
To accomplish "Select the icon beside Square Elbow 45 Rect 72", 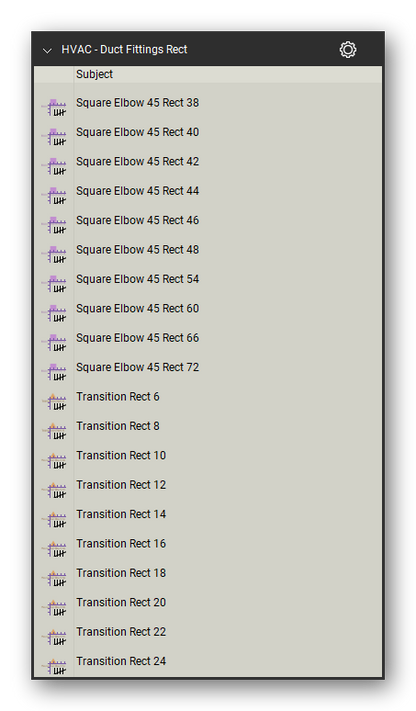I will 54,372.
